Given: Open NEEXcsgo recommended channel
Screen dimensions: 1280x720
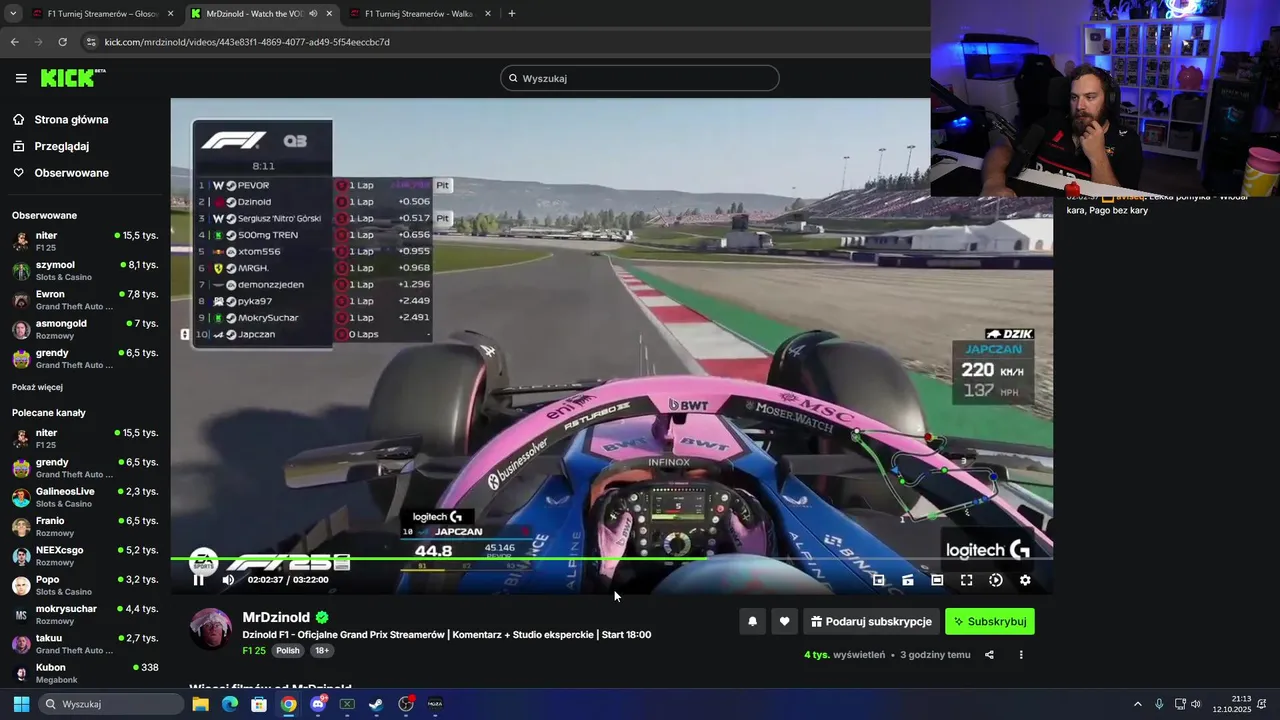Looking at the screenshot, I should (85, 556).
